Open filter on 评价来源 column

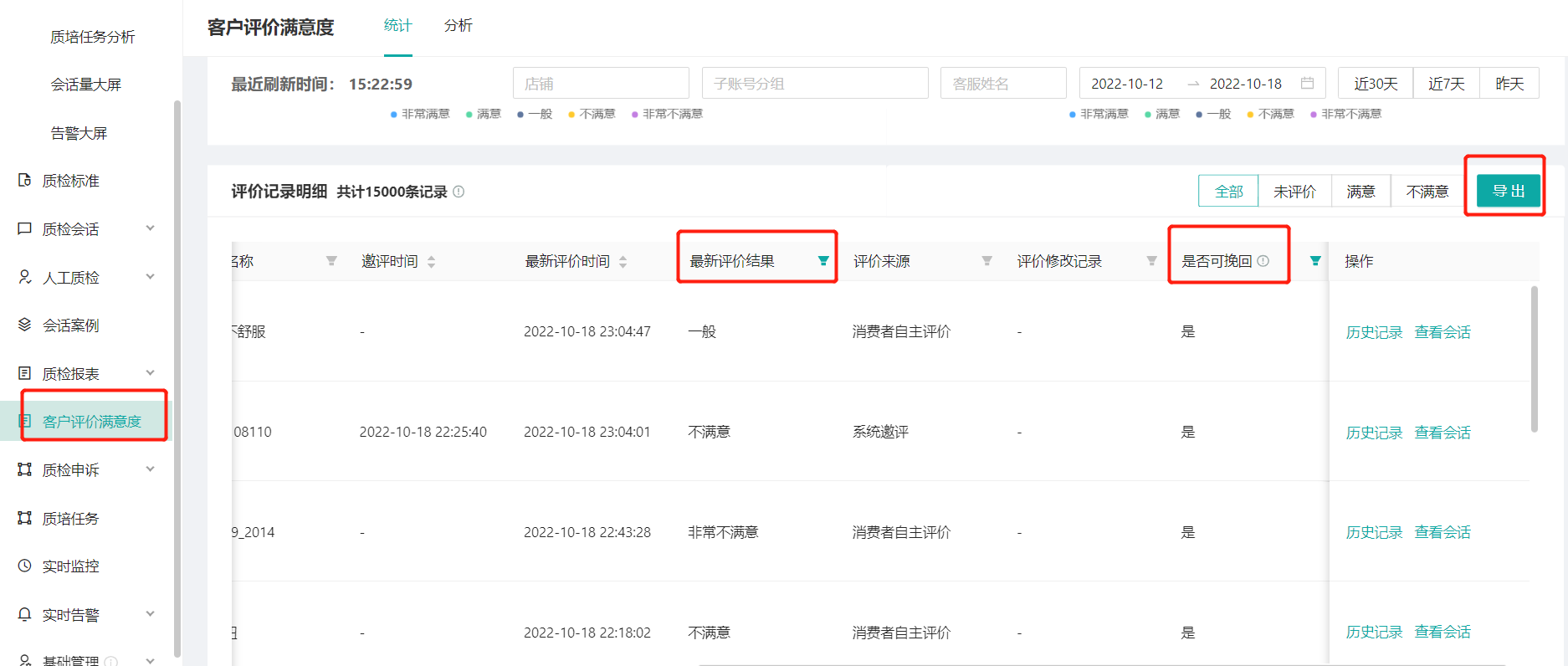pyautogui.click(x=987, y=261)
